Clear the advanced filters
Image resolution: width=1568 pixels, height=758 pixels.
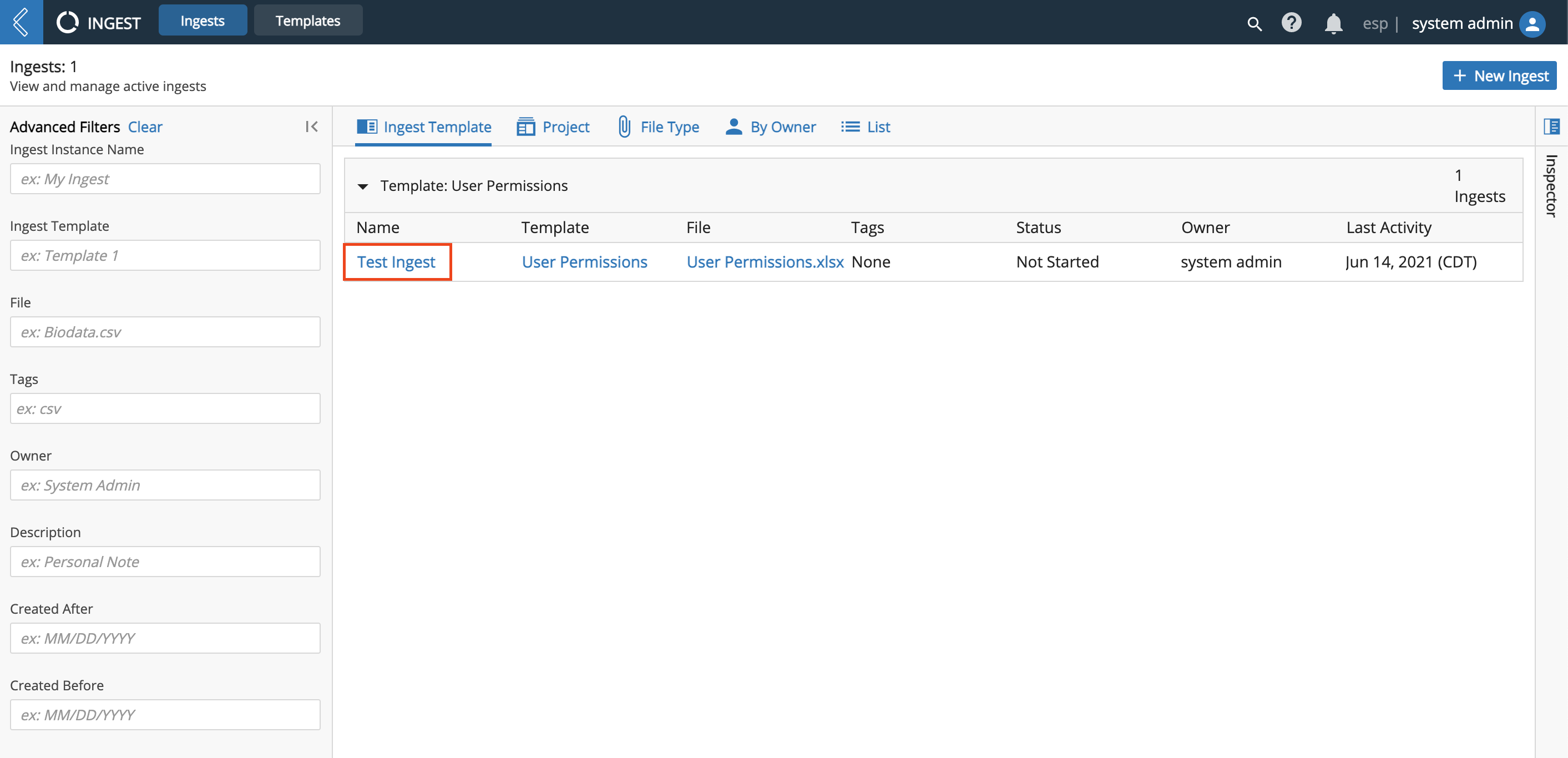(x=145, y=127)
